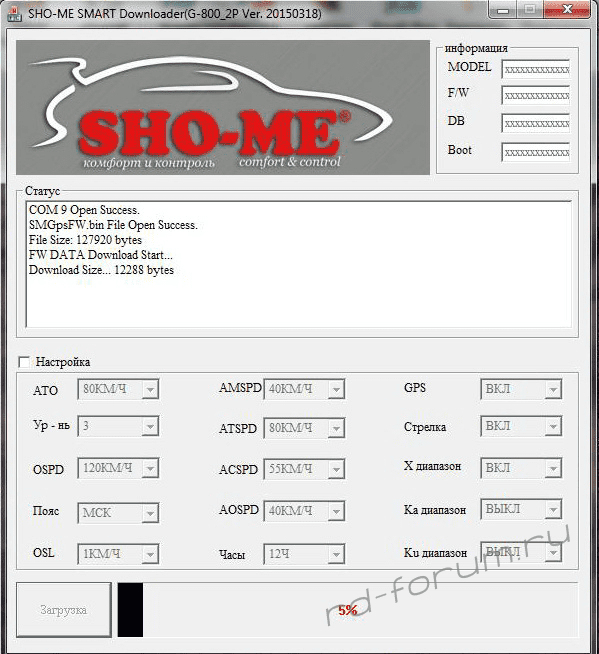Click 'SMGpsFW.bin File Open Success.' line

click(113, 225)
